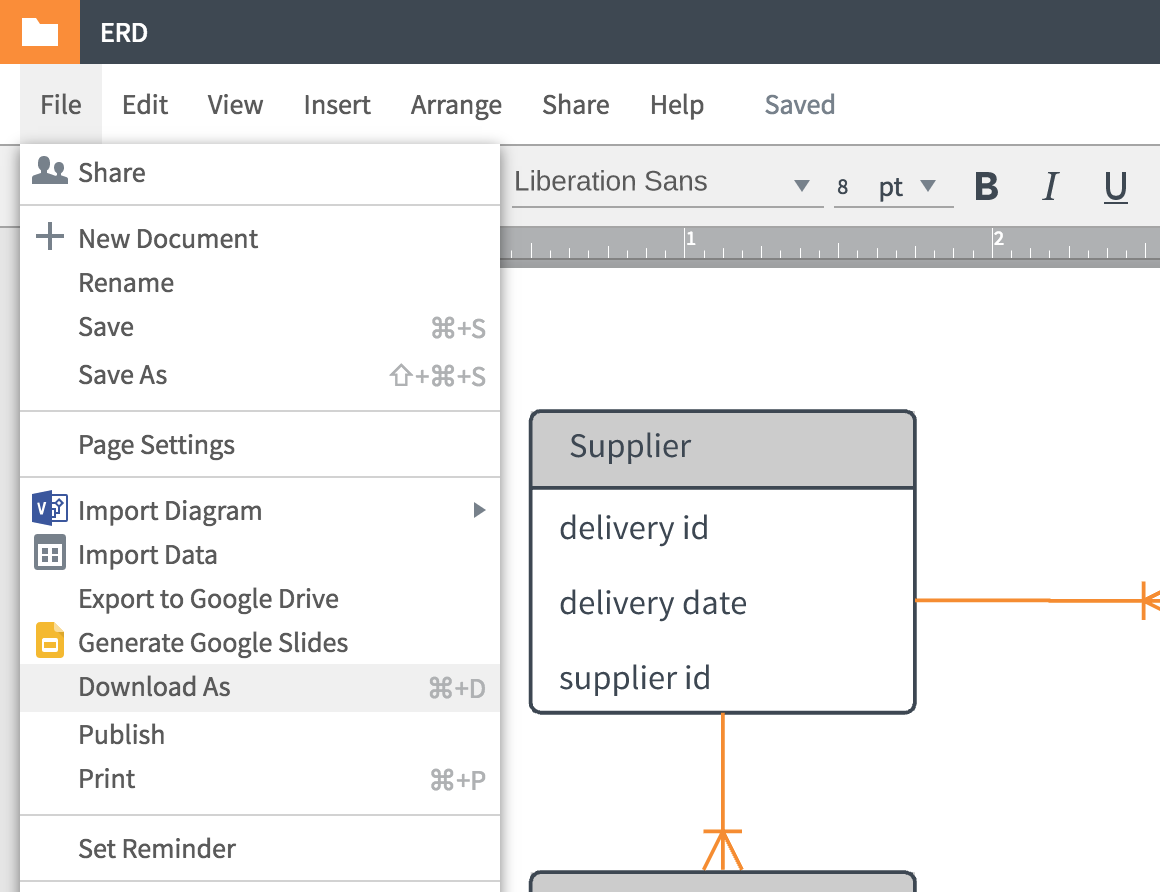Choose Download As from File menu
This screenshot has width=1160, height=892.
(155, 688)
